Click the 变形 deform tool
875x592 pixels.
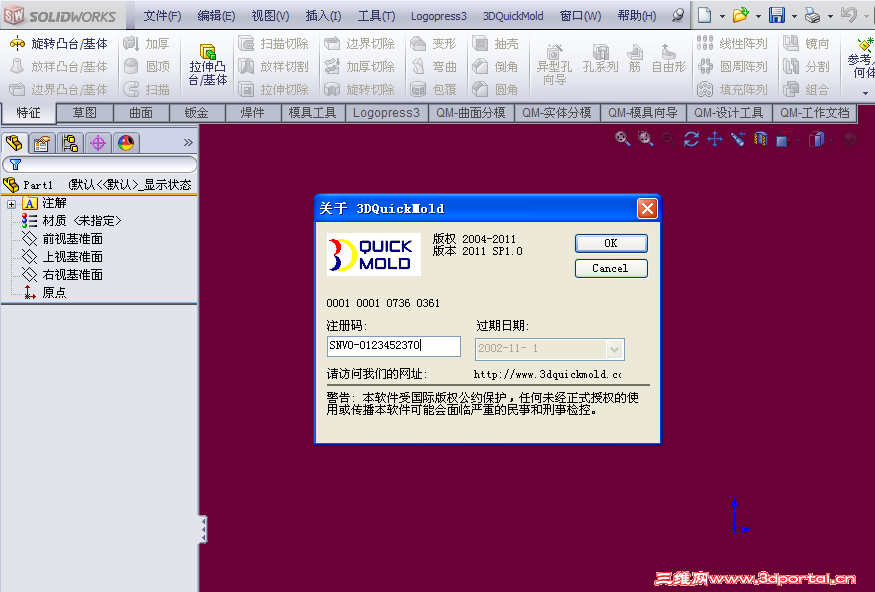(x=434, y=44)
